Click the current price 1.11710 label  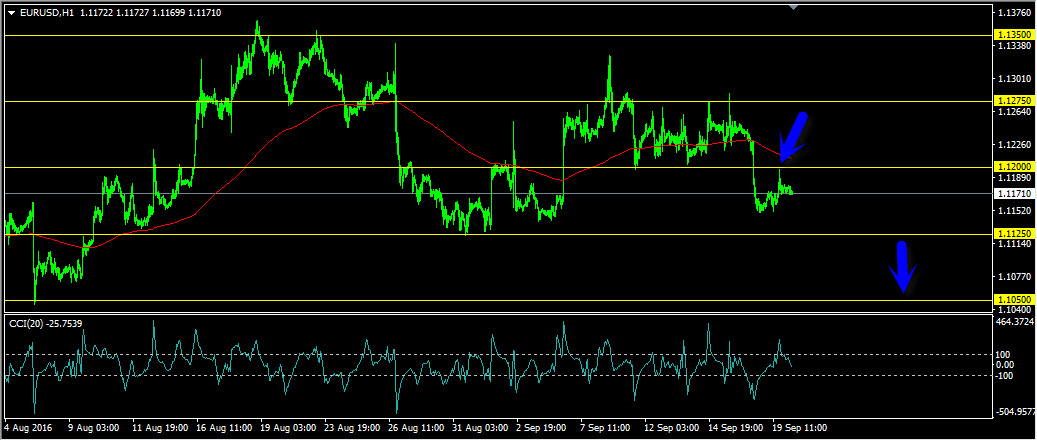pyautogui.click(x=1013, y=194)
